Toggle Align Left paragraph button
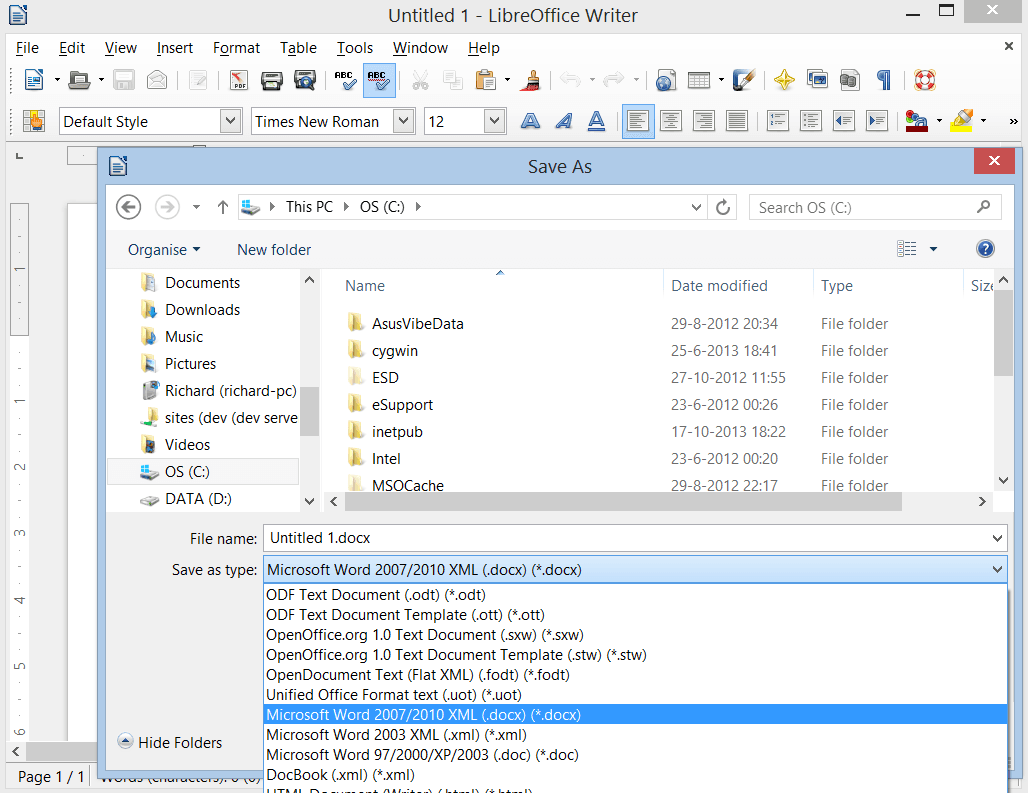This screenshot has width=1028, height=793. click(x=638, y=121)
